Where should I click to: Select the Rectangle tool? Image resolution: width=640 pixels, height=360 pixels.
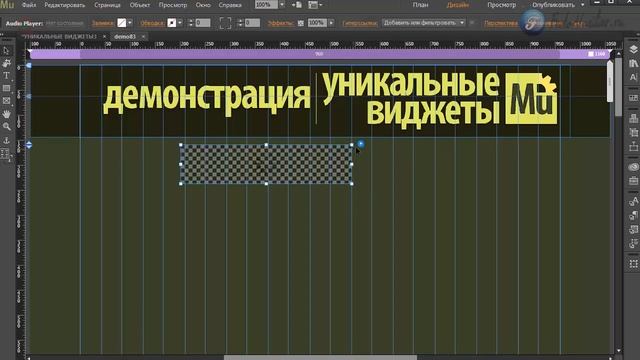tap(6, 88)
